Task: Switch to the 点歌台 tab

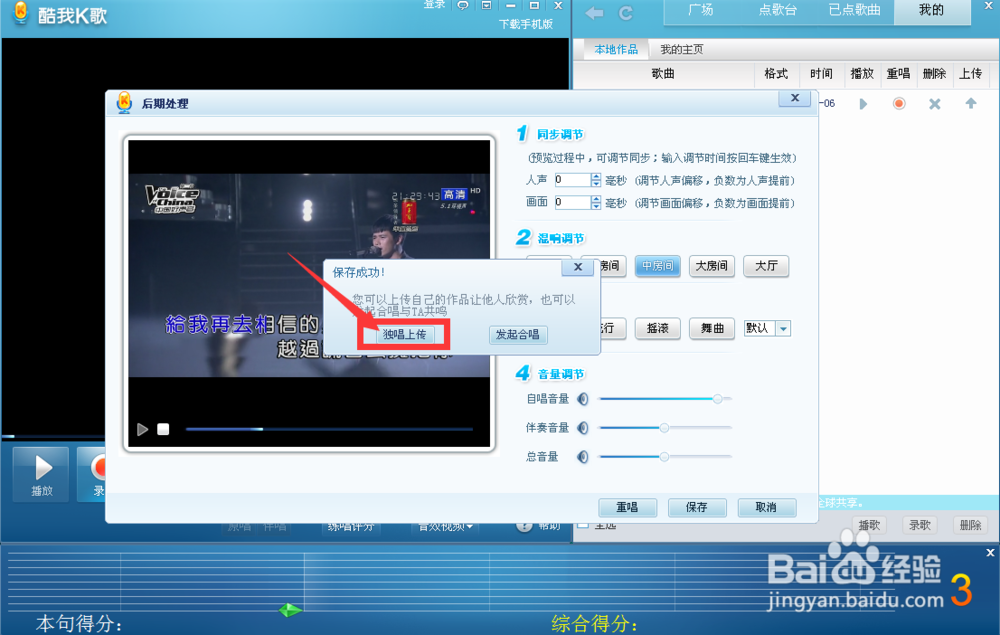Action: [x=777, y=11]
